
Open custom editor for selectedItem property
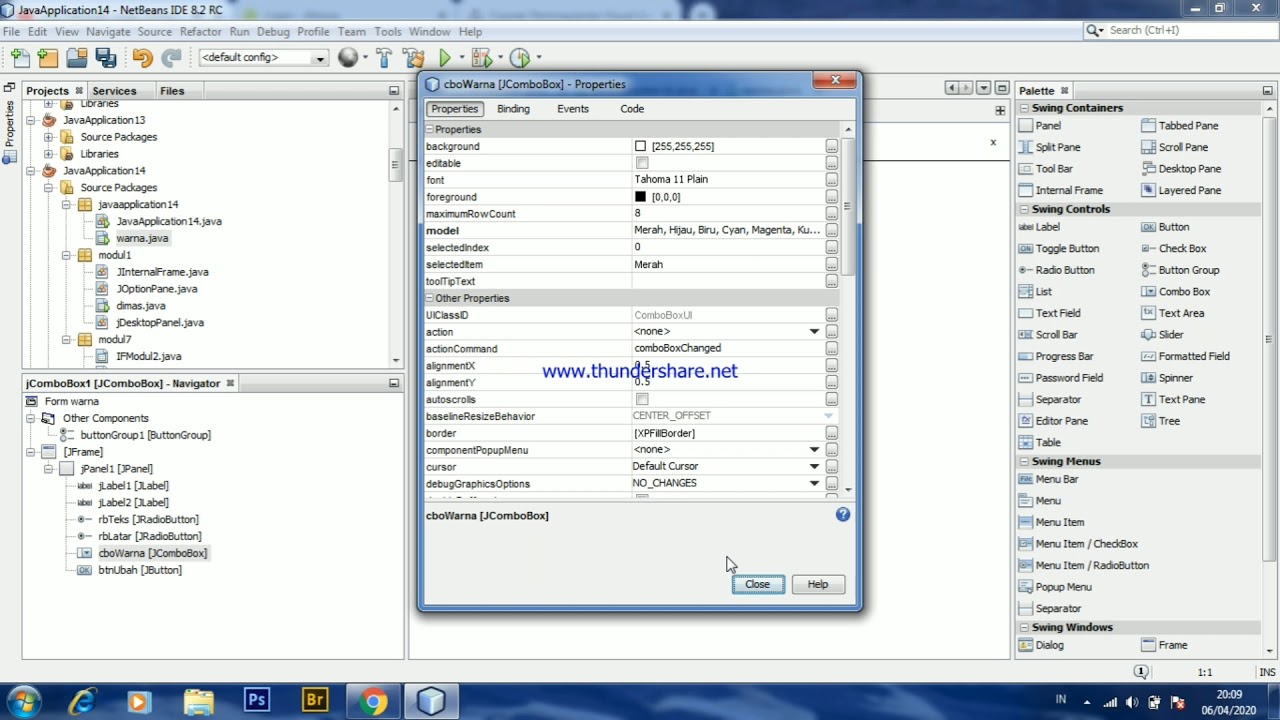[x=831, y=264]
